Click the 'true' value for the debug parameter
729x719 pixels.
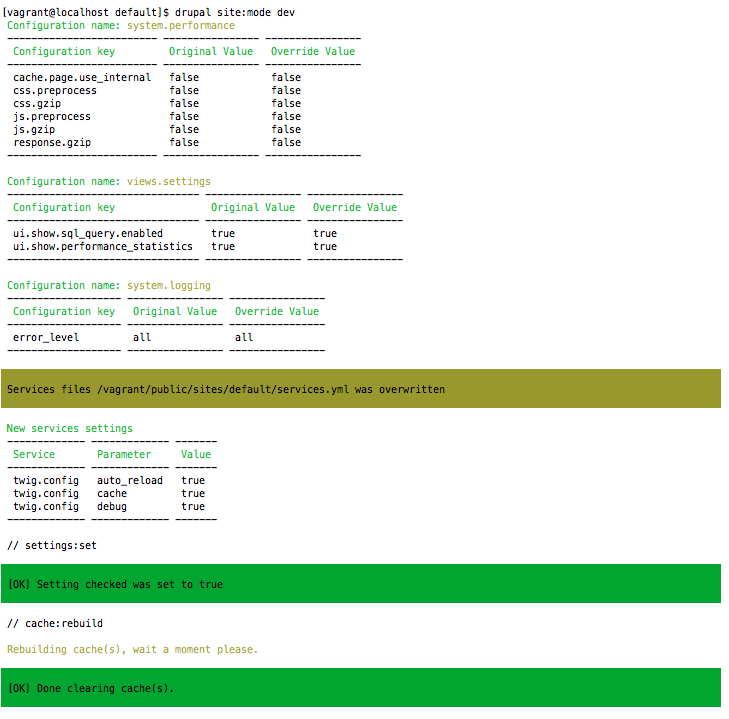coord(193,506)
